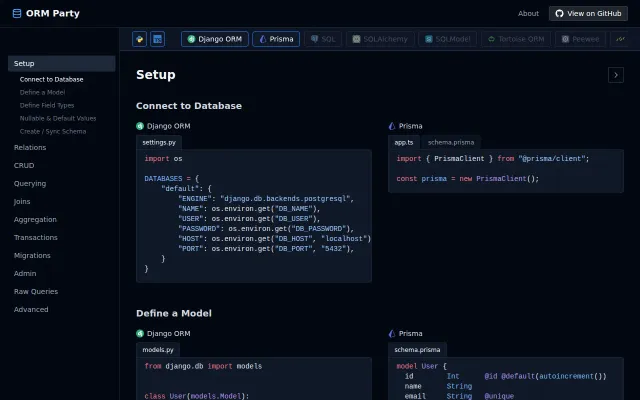This screenshot has width=640, height=400.
Task: Click the View on GitHub button
Action: coord(588,13)
